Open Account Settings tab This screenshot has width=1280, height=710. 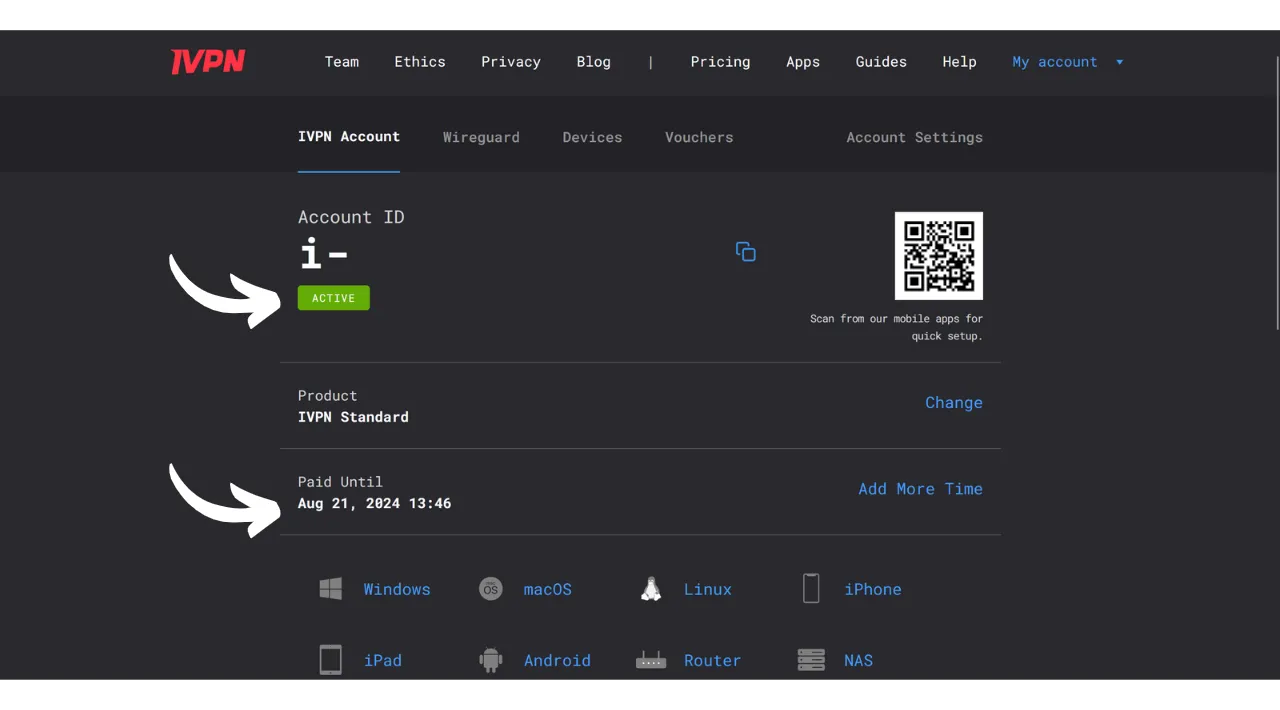coord(915,137)
